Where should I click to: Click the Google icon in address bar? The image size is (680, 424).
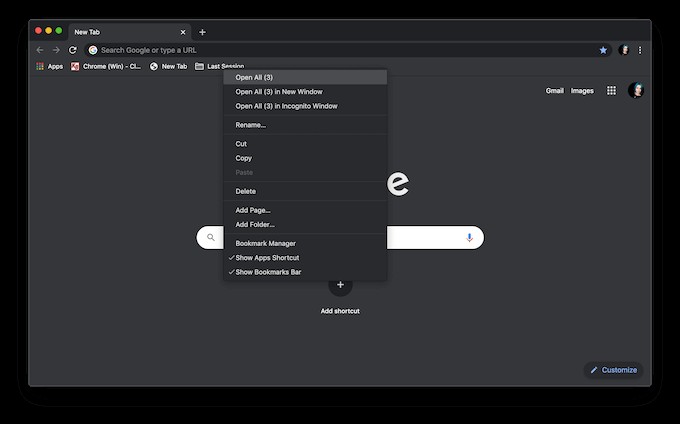tap(93, 50)
